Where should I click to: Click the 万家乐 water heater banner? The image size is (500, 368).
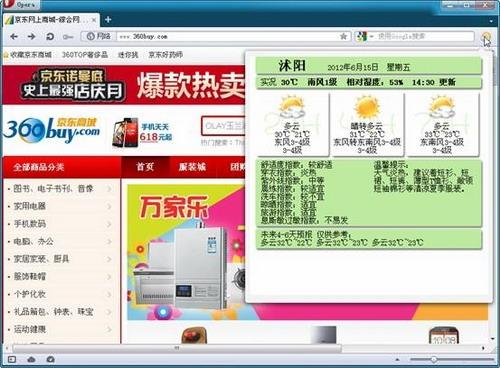[x=186, y=252]
